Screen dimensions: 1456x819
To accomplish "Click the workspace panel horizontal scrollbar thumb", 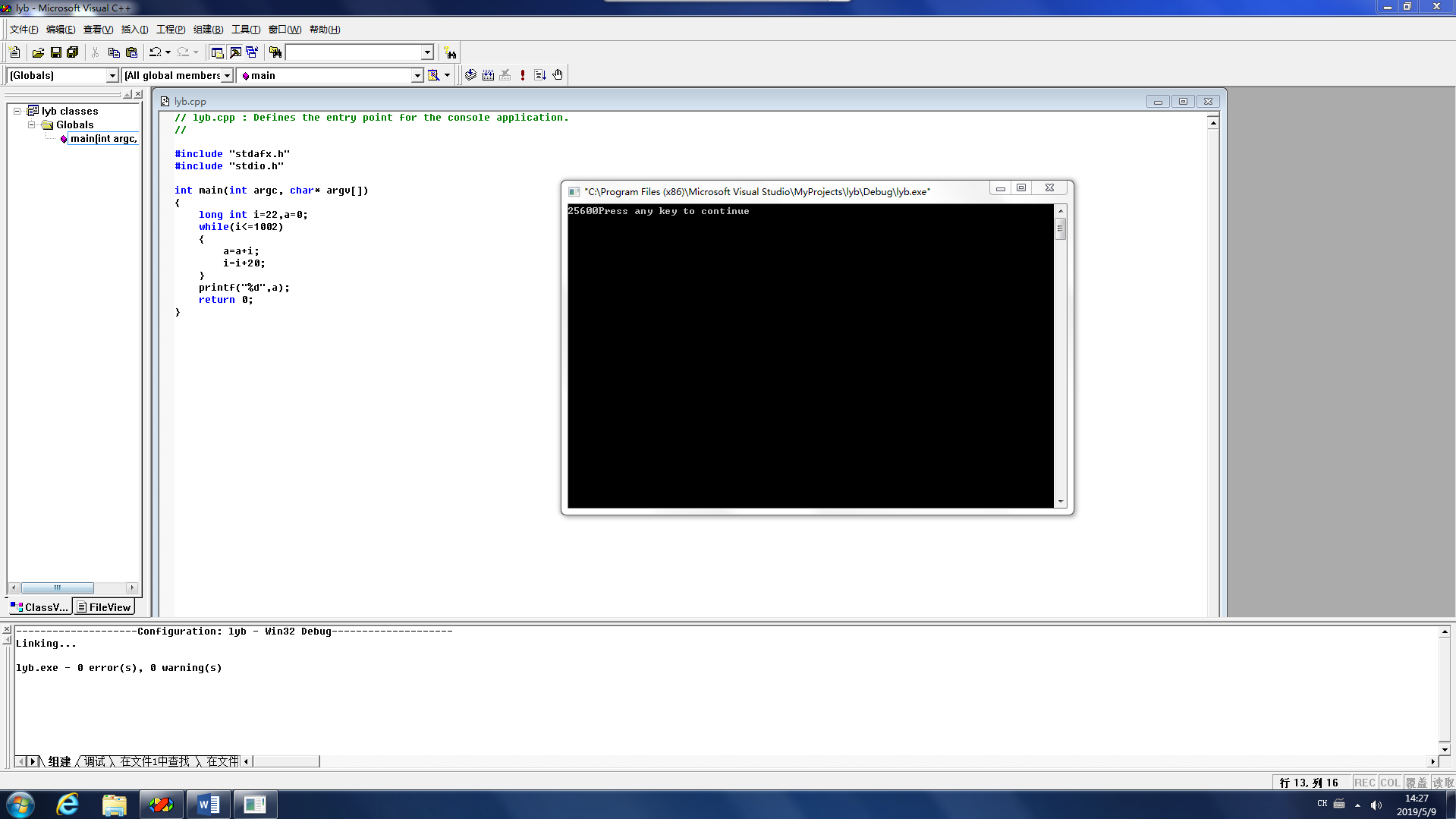I will tap(58, 587).
